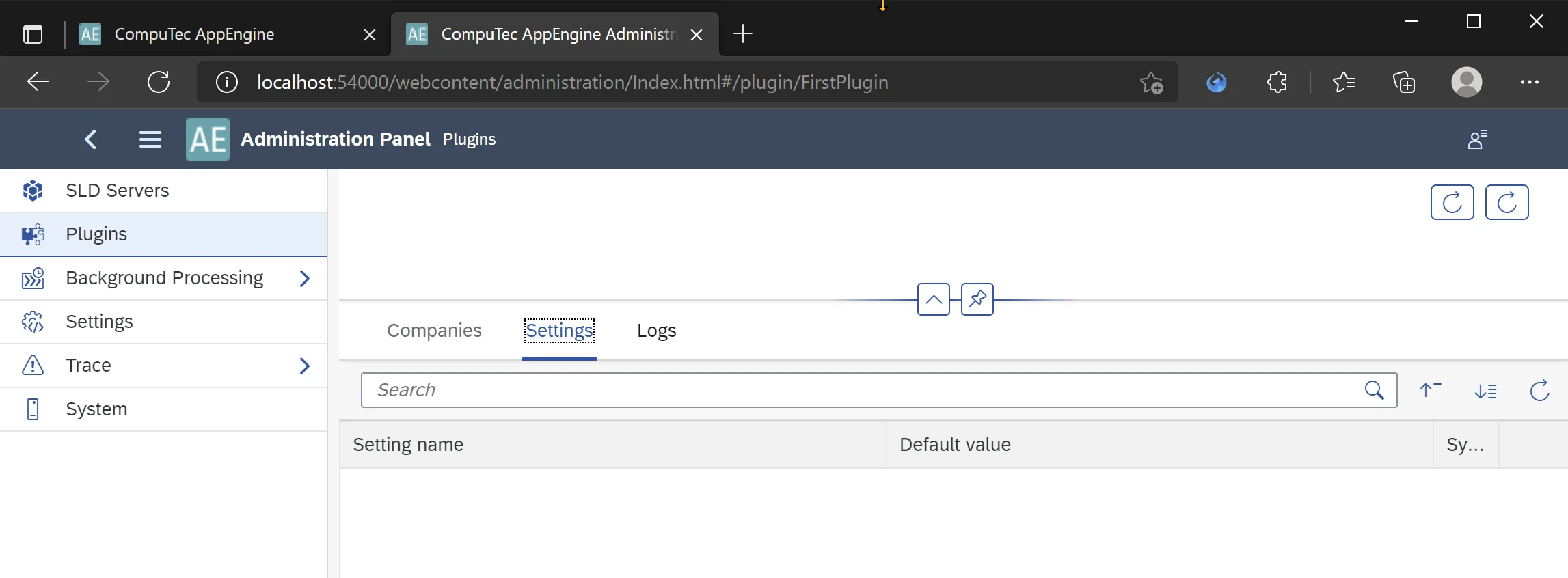This screenshot has width=1568, height=578.
Task: Click the SLD Servers cube icon
Action: [x=33, y=191]
